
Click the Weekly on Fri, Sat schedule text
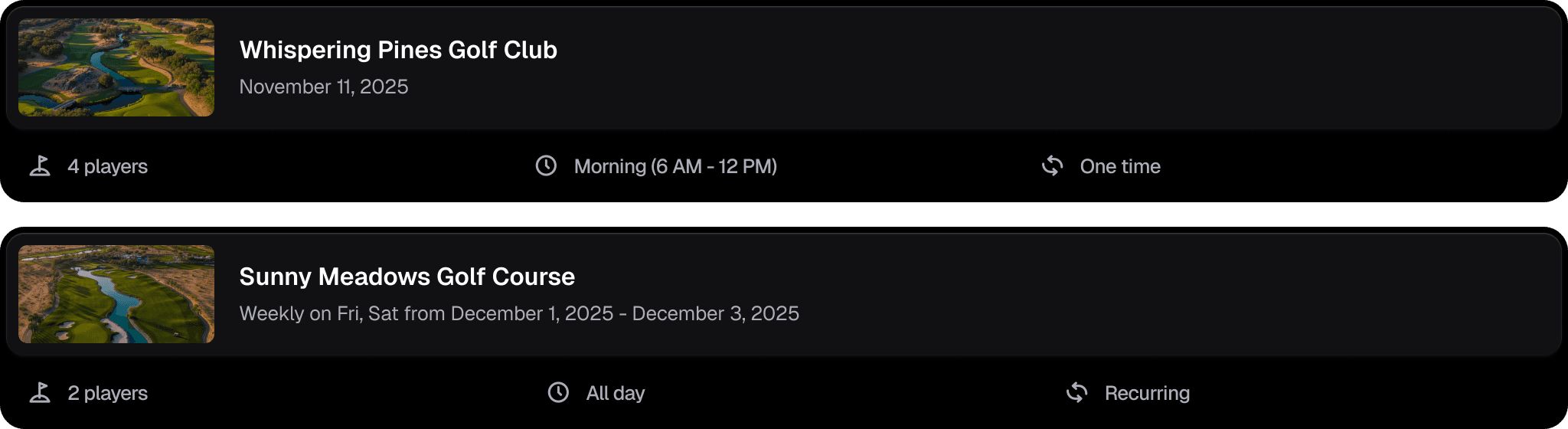[519, 313]
